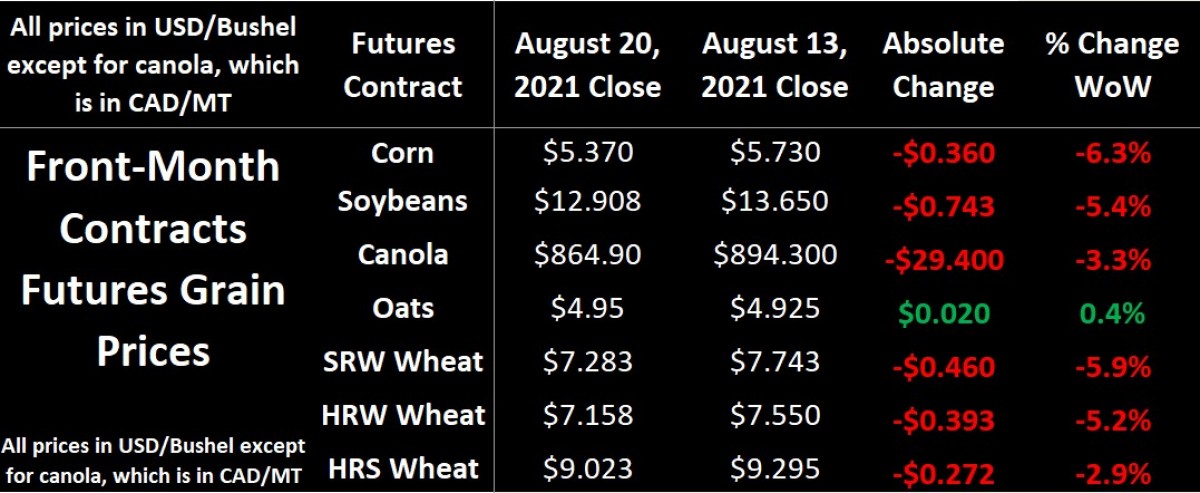This screenshot has height=493, width=1200.
Task: Click the Futures Contract column header
Action: [x=403, y=65]
